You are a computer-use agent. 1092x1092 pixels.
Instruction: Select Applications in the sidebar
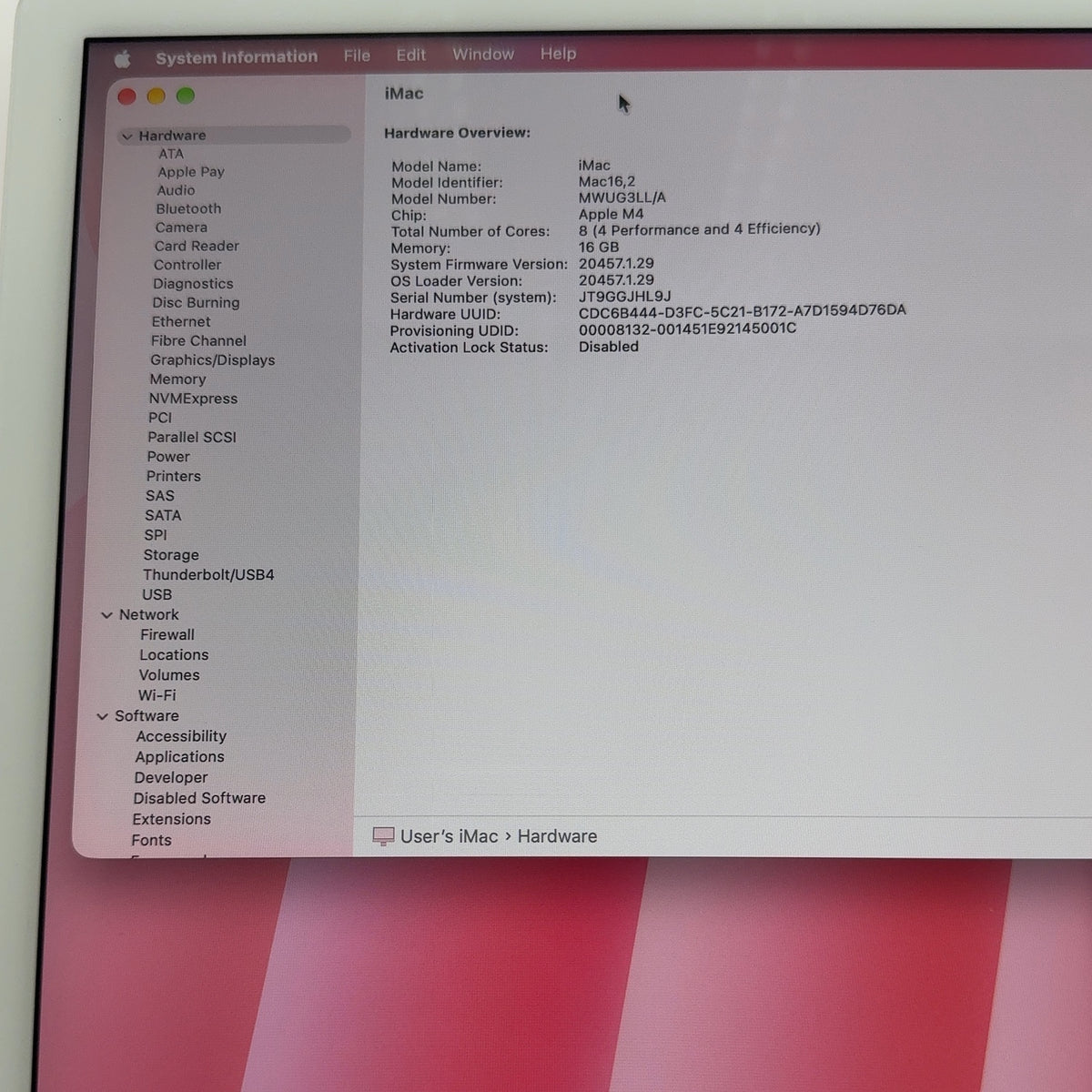pos(179,757)
